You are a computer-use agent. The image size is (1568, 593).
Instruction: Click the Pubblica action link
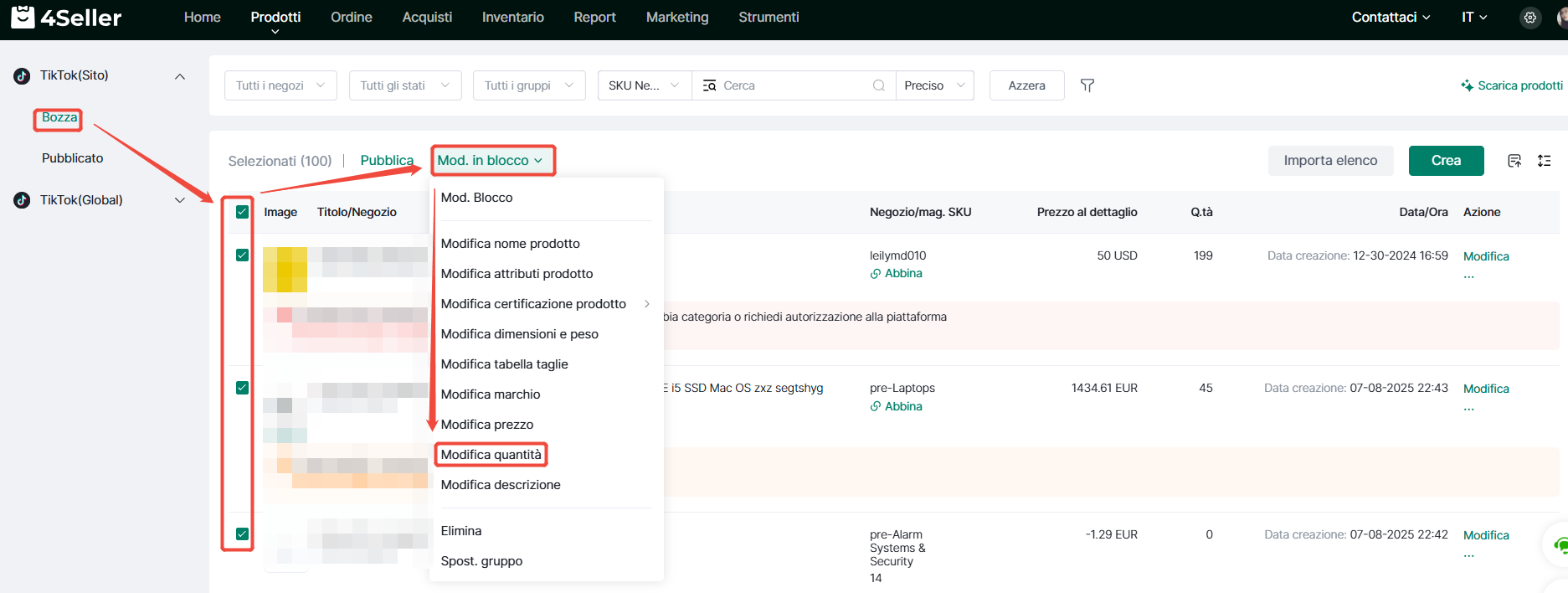(387, 161)
